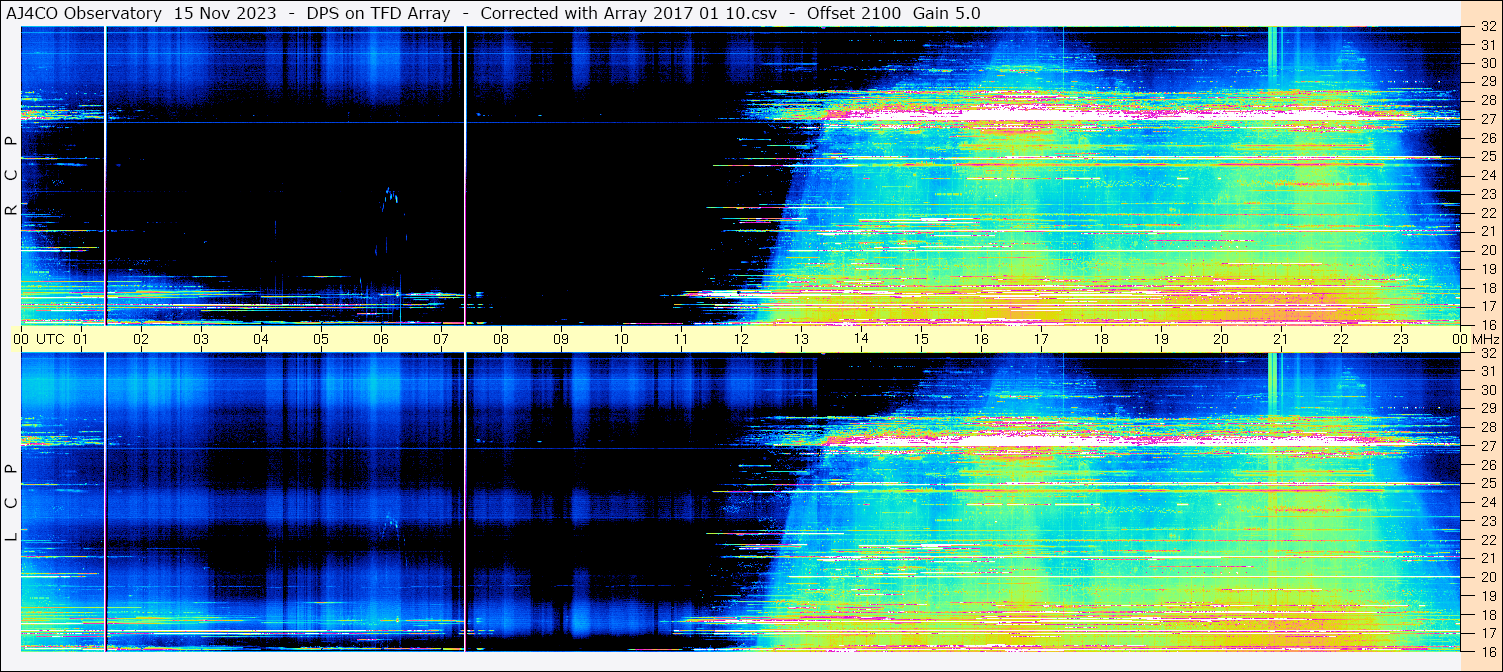
Task: Click the 12 hour mark on UTC axis
Action: (x=741, y=339)
